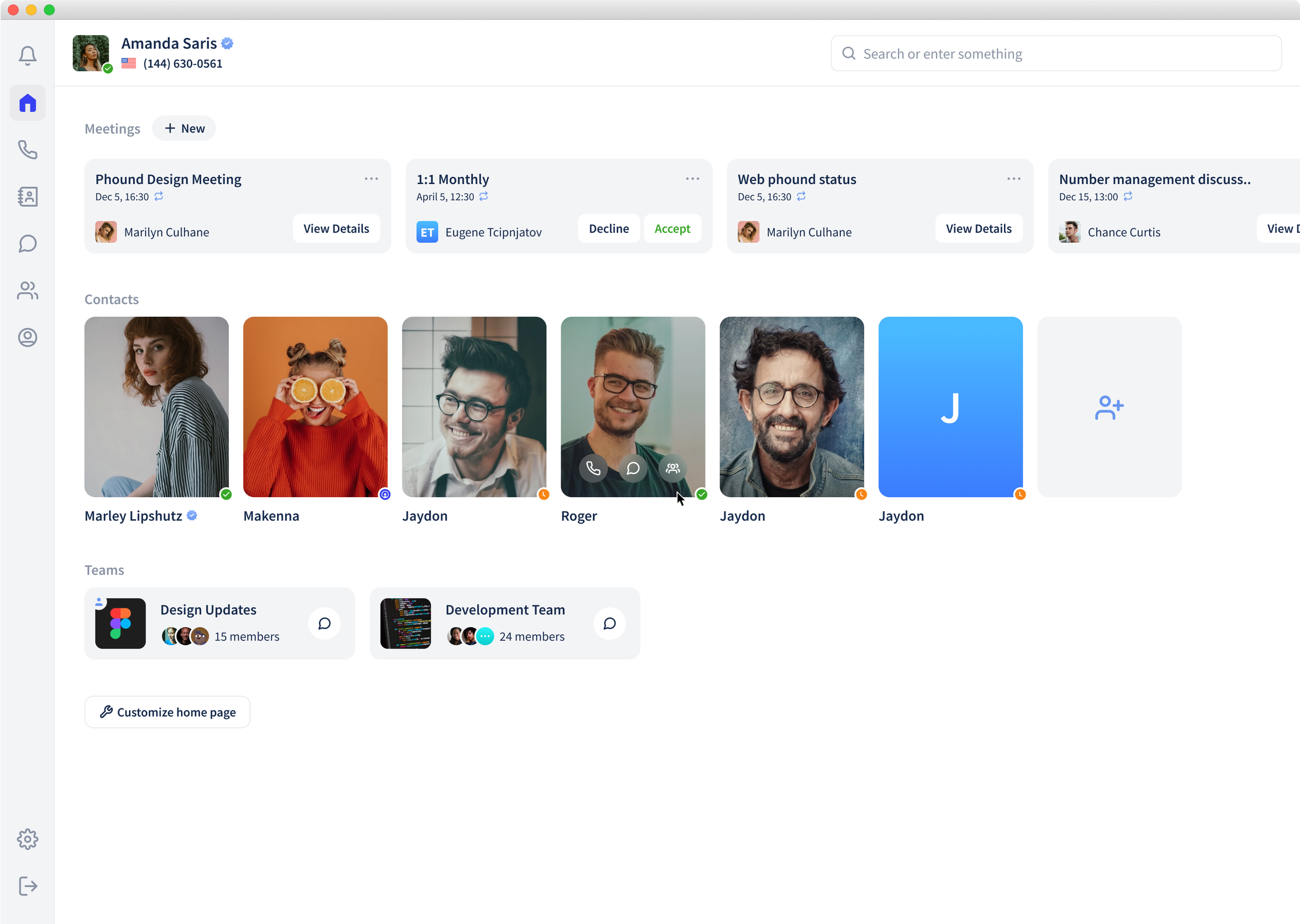Click Customize home page button
The image size is (1300, 924).
click(x=167, y=712)
